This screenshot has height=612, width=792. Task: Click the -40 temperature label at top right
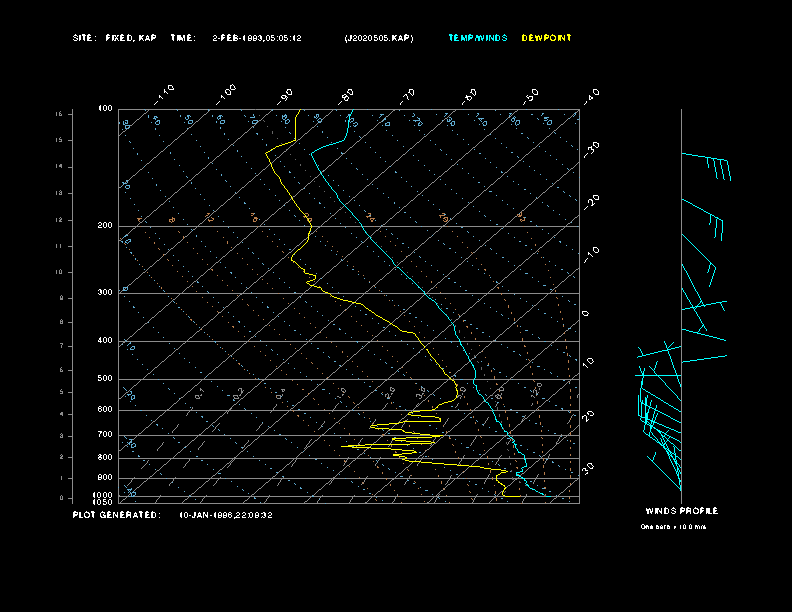tap(591, 95)
